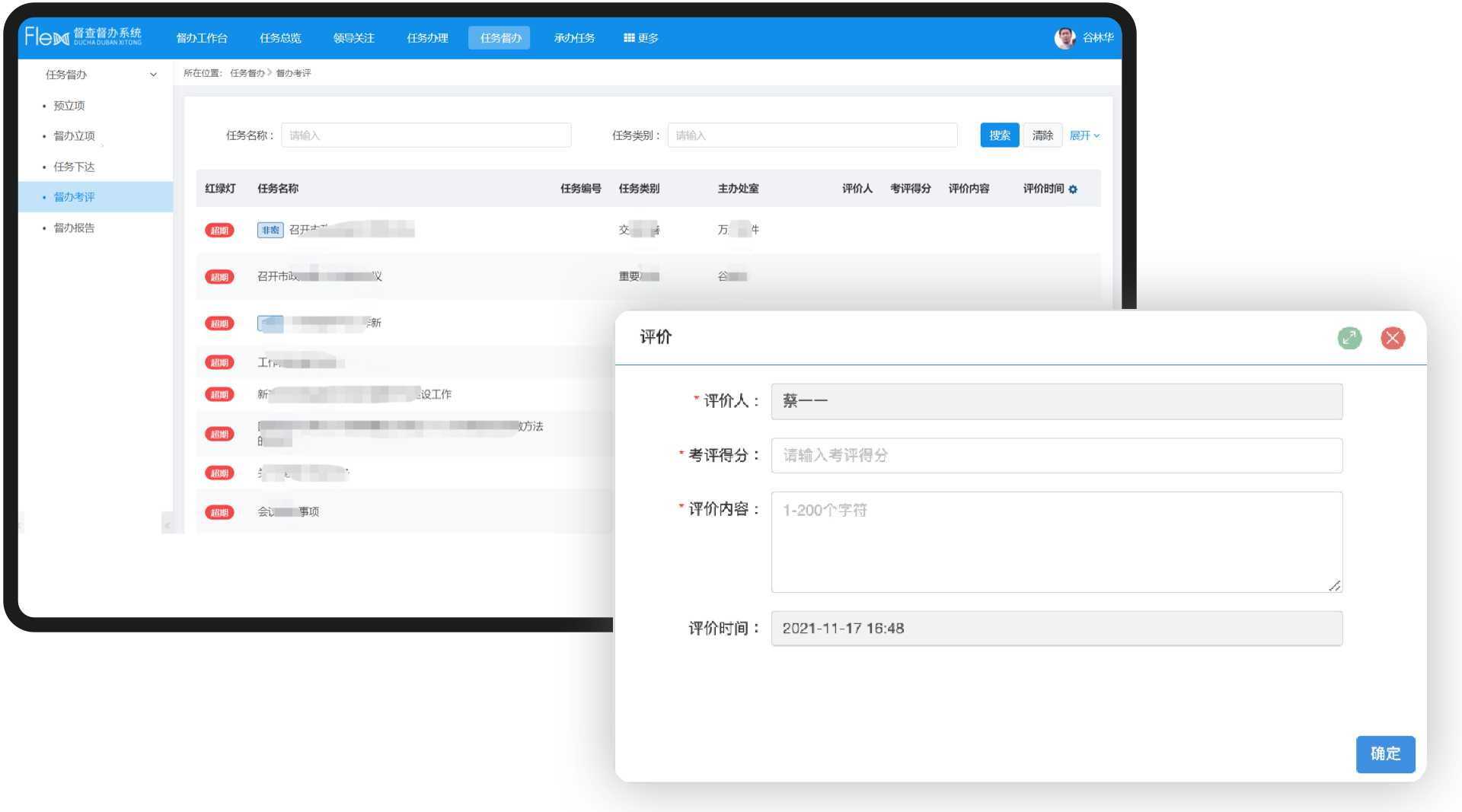The image size is (1462, 812).
Task: Focus the 任务类别 search field
Action: coord(812,135)
